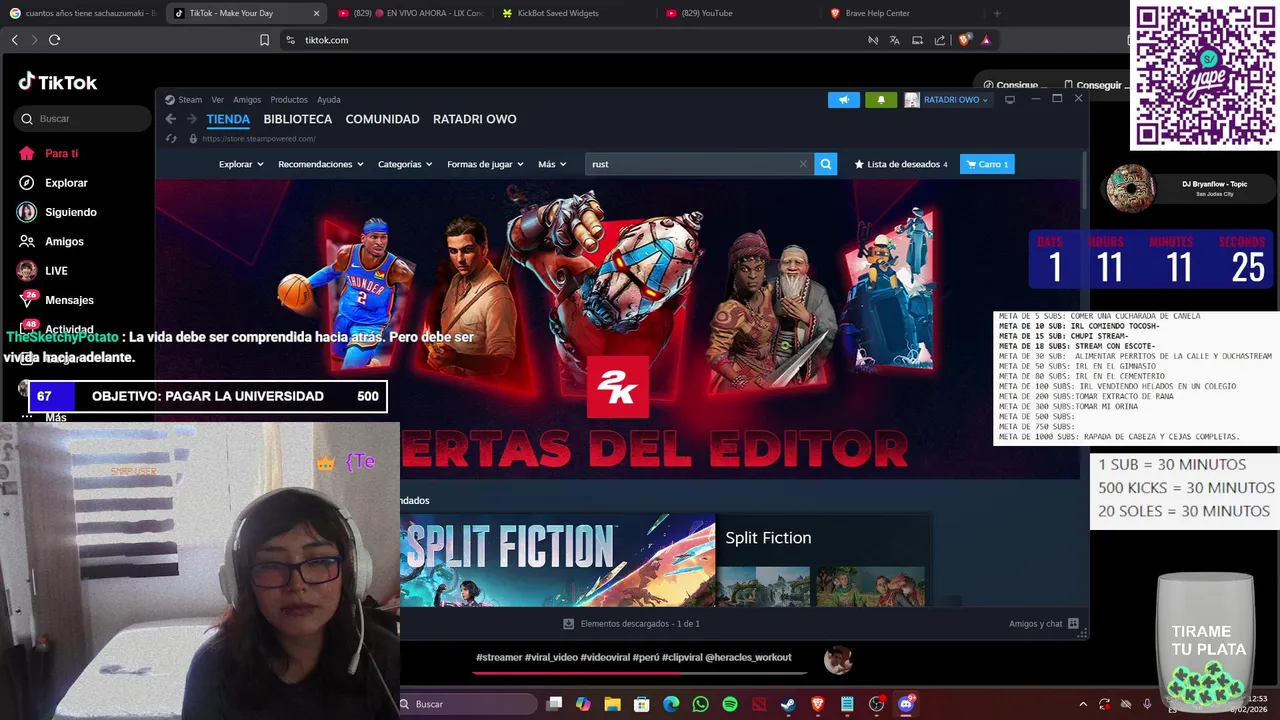This screenshot has height=720, width=1280.
Task: Click Steam back navigation arrow
Action: (x=171, y=119)
